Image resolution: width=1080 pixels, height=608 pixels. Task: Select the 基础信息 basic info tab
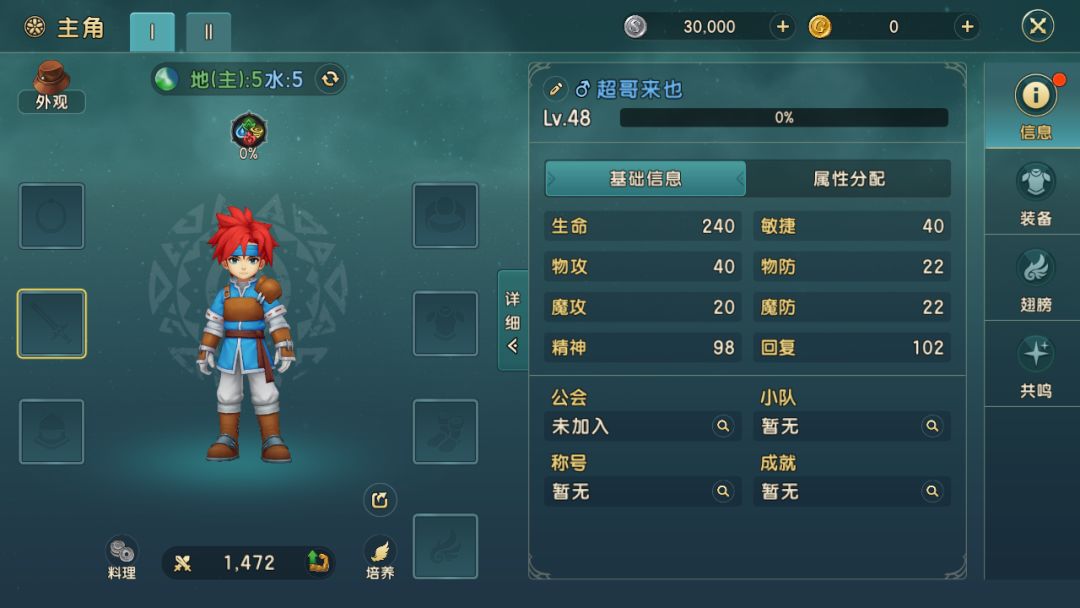[645, 179]
